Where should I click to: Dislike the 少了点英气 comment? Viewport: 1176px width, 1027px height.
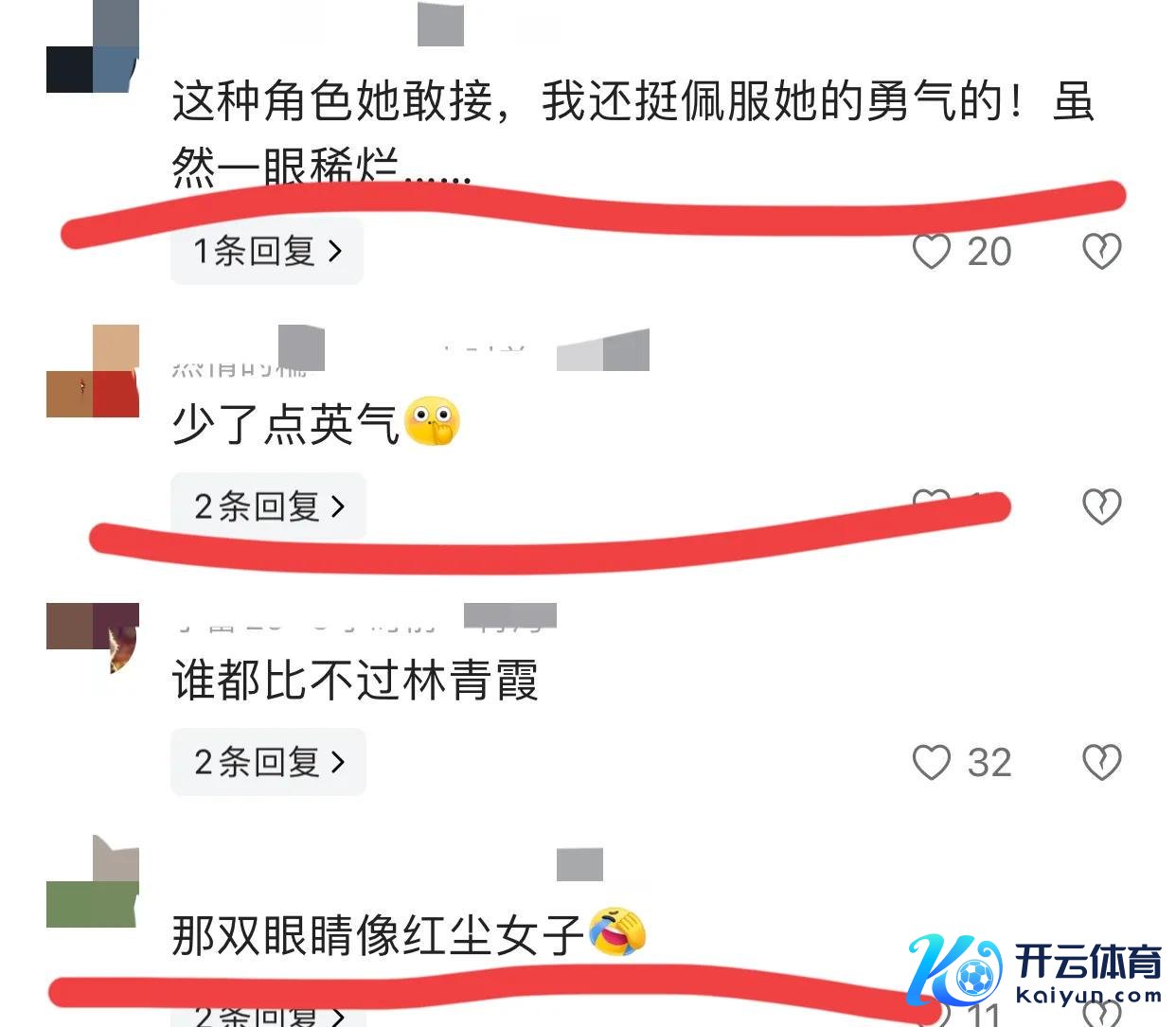pyautogui.click(x=1102, y=506)
